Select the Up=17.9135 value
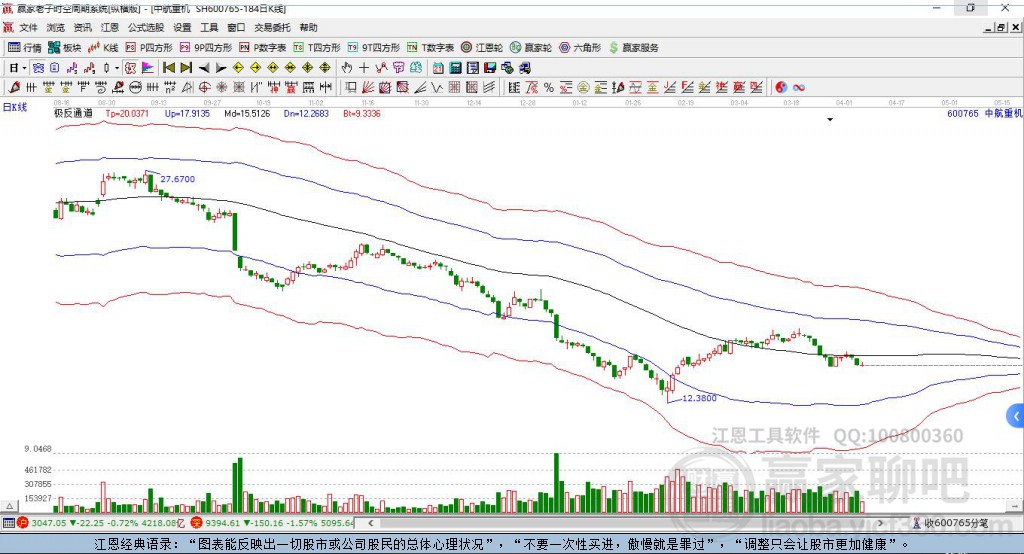The width and height of the screenshot is (1024, 554). click(187, 113)
